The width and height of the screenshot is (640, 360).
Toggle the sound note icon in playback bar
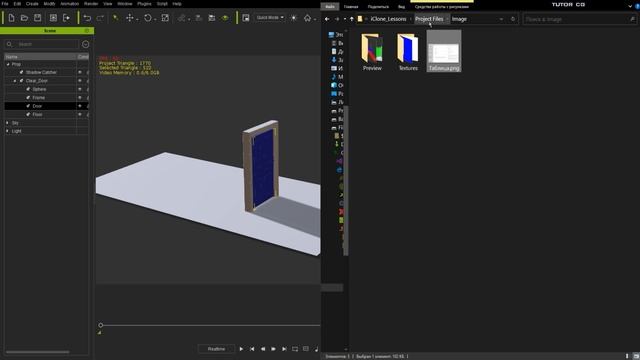point(316,349)
